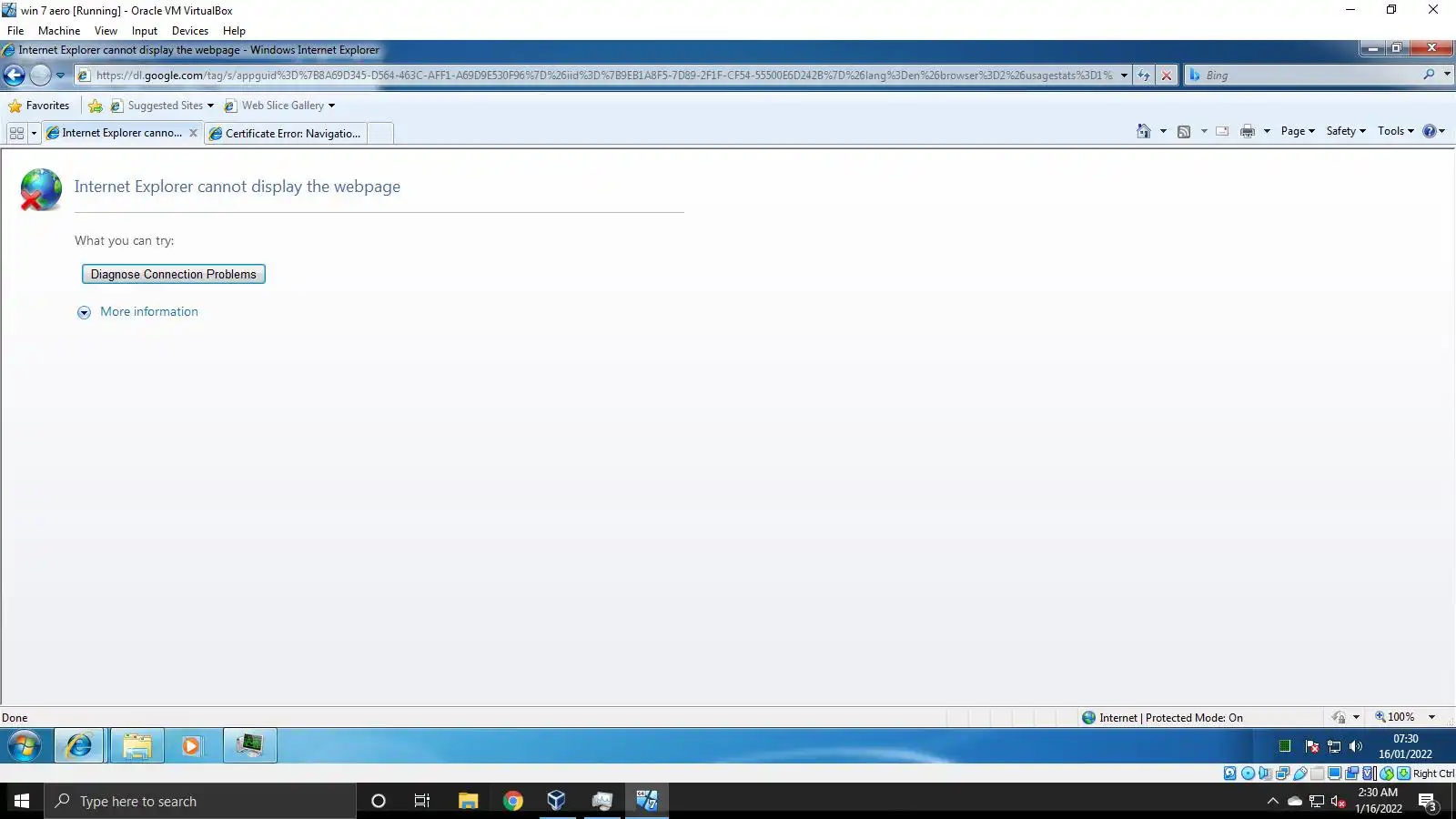The height and width of the screenshot is (819, 1456).
Task: Click VirtualBox optical disc indicator
Action: tap(1248, 773)
